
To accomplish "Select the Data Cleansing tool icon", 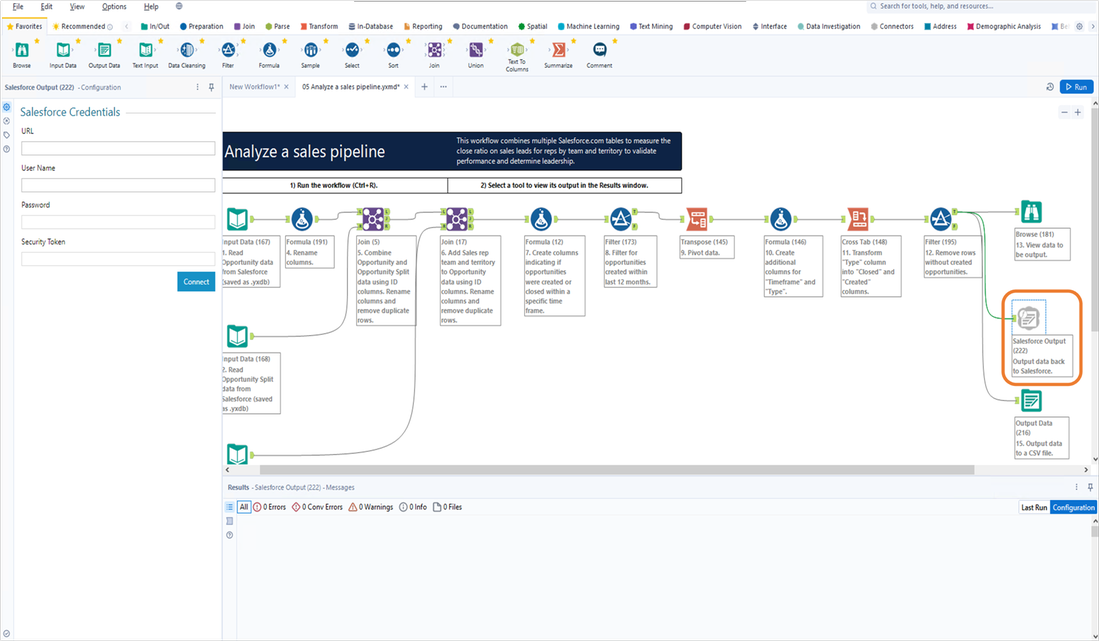I will coord(187,50).
